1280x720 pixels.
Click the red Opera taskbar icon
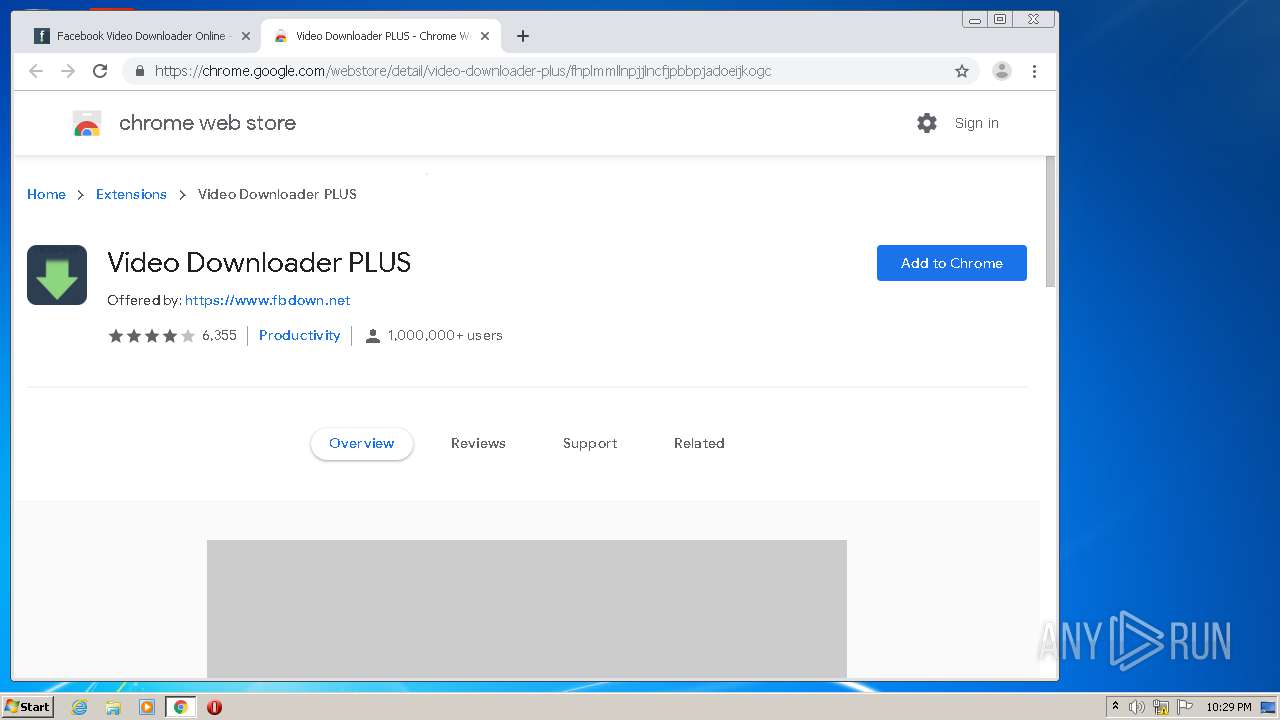point(214,707)
